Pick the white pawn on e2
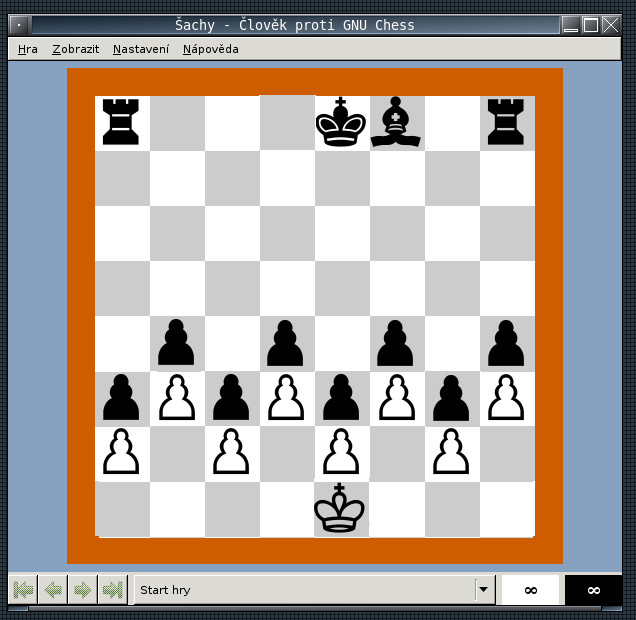 pos(341,451)
